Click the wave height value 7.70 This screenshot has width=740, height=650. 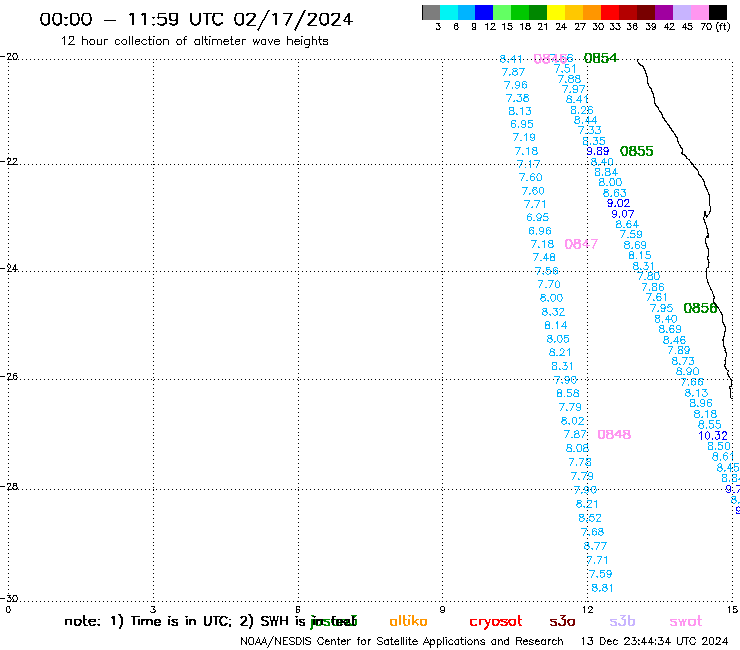(x=549, y=284)
